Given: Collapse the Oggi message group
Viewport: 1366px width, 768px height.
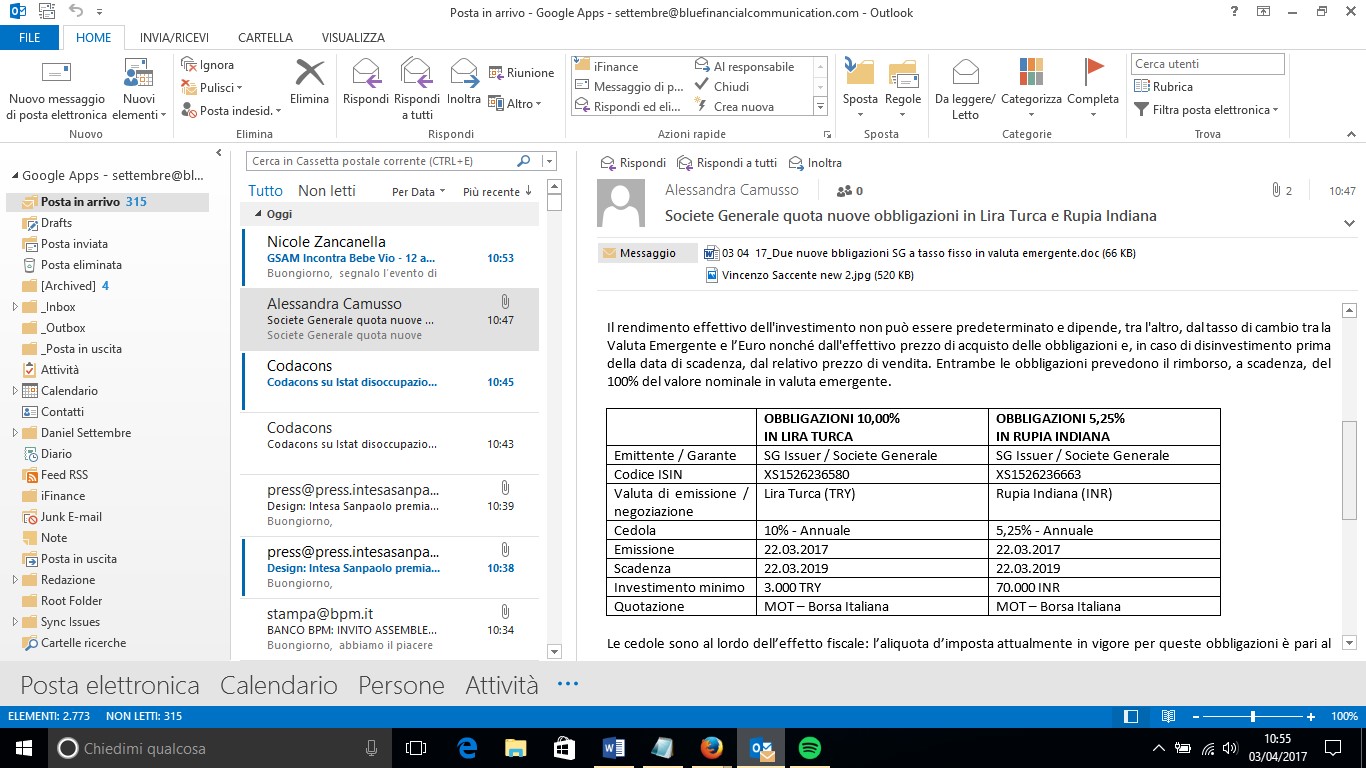Looking at the screenshot, I should coord(258,214).
